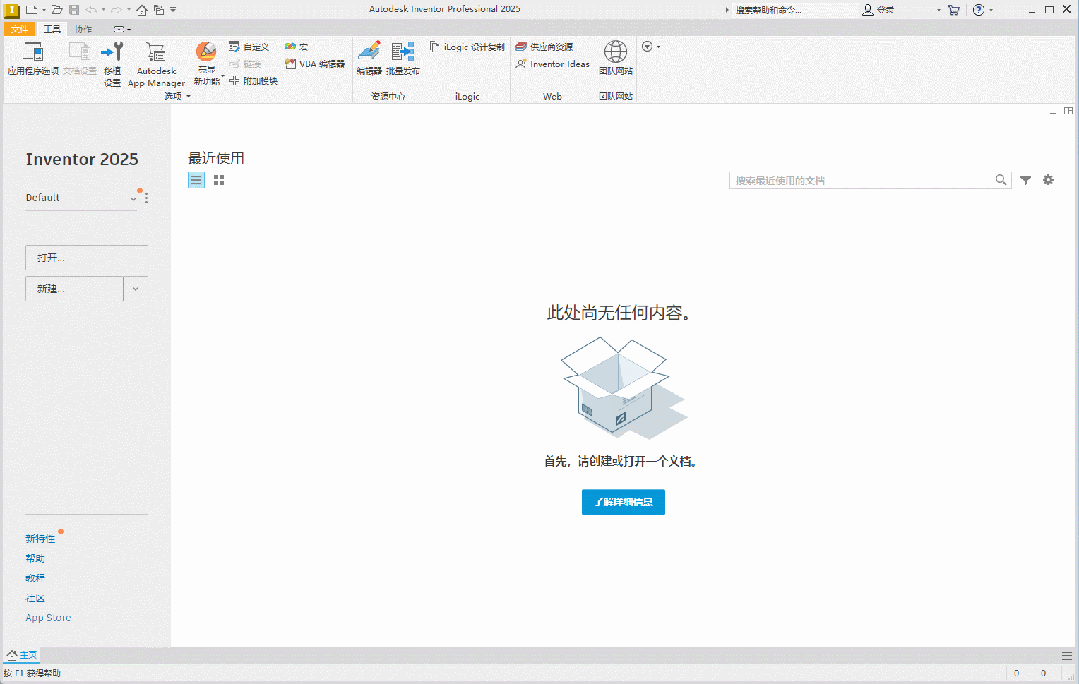Click the Inventor application logo button

point(12,10)
